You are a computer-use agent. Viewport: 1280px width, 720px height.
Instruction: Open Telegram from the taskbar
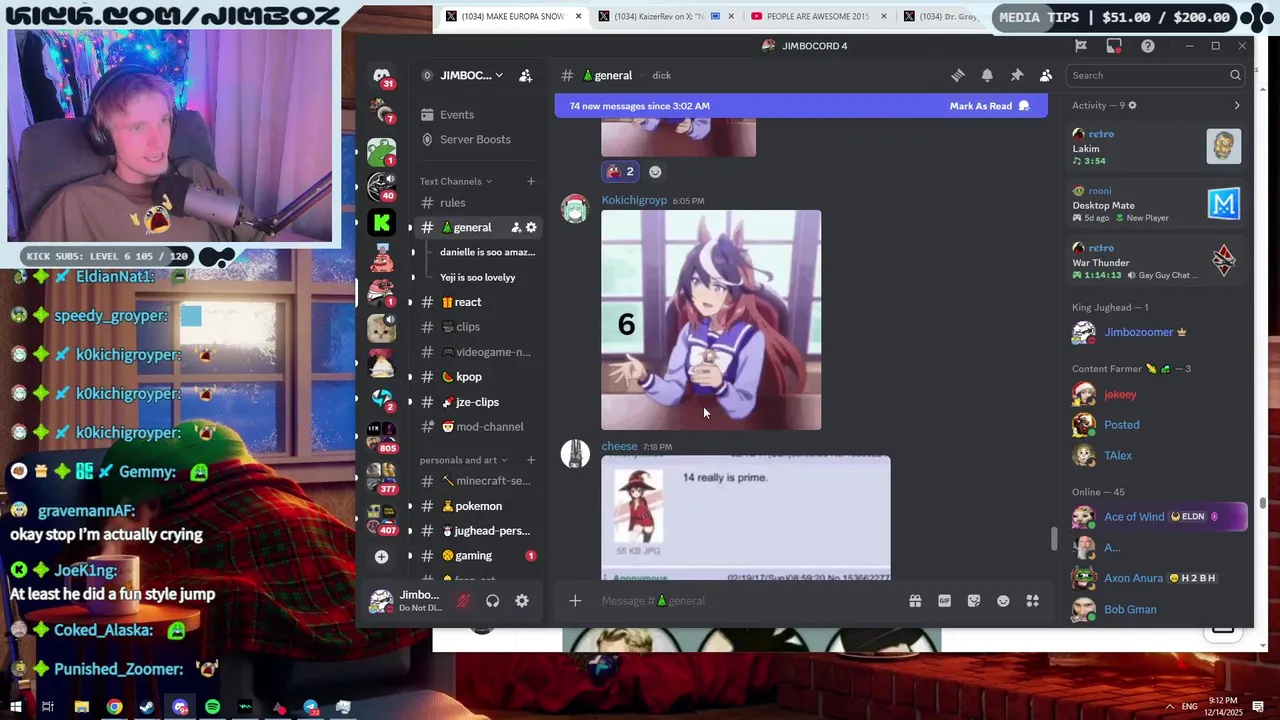311,707
